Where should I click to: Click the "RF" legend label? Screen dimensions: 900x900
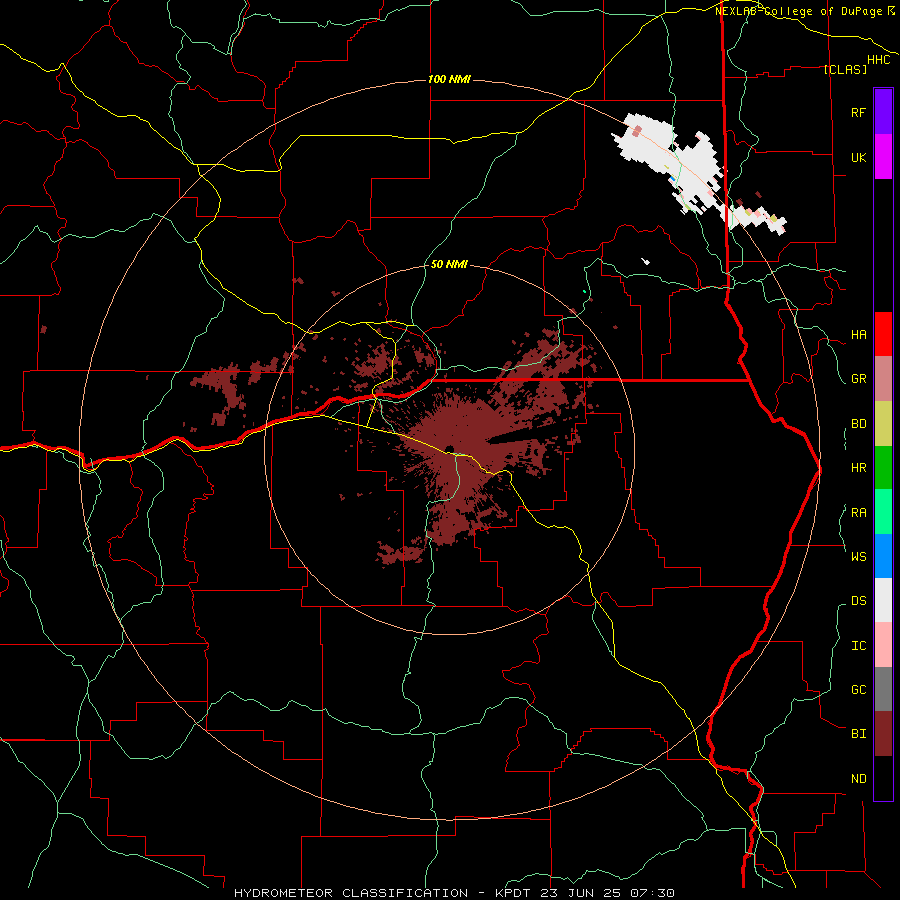(x=858, y=112)
